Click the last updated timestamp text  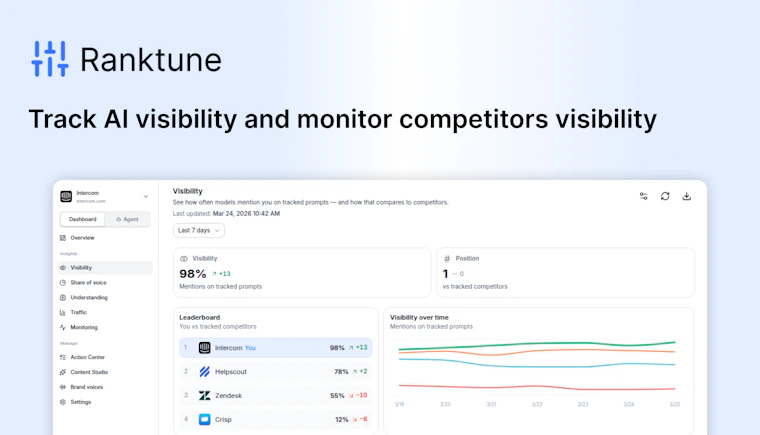point(246,213)
